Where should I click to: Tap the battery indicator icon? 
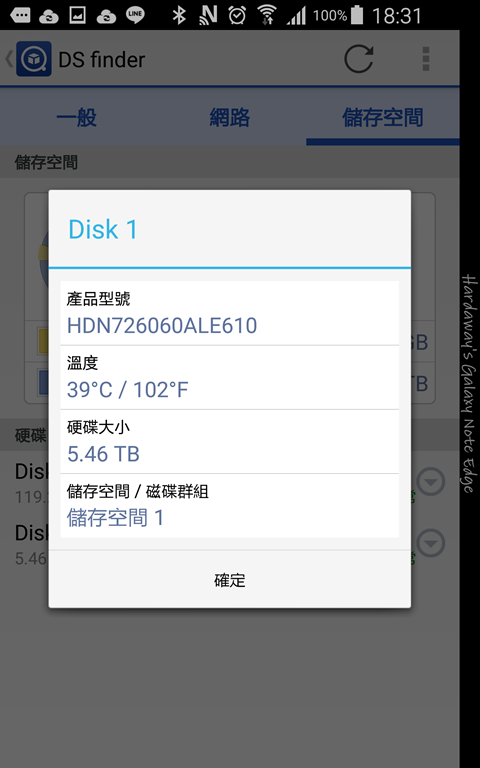[357, 15]
